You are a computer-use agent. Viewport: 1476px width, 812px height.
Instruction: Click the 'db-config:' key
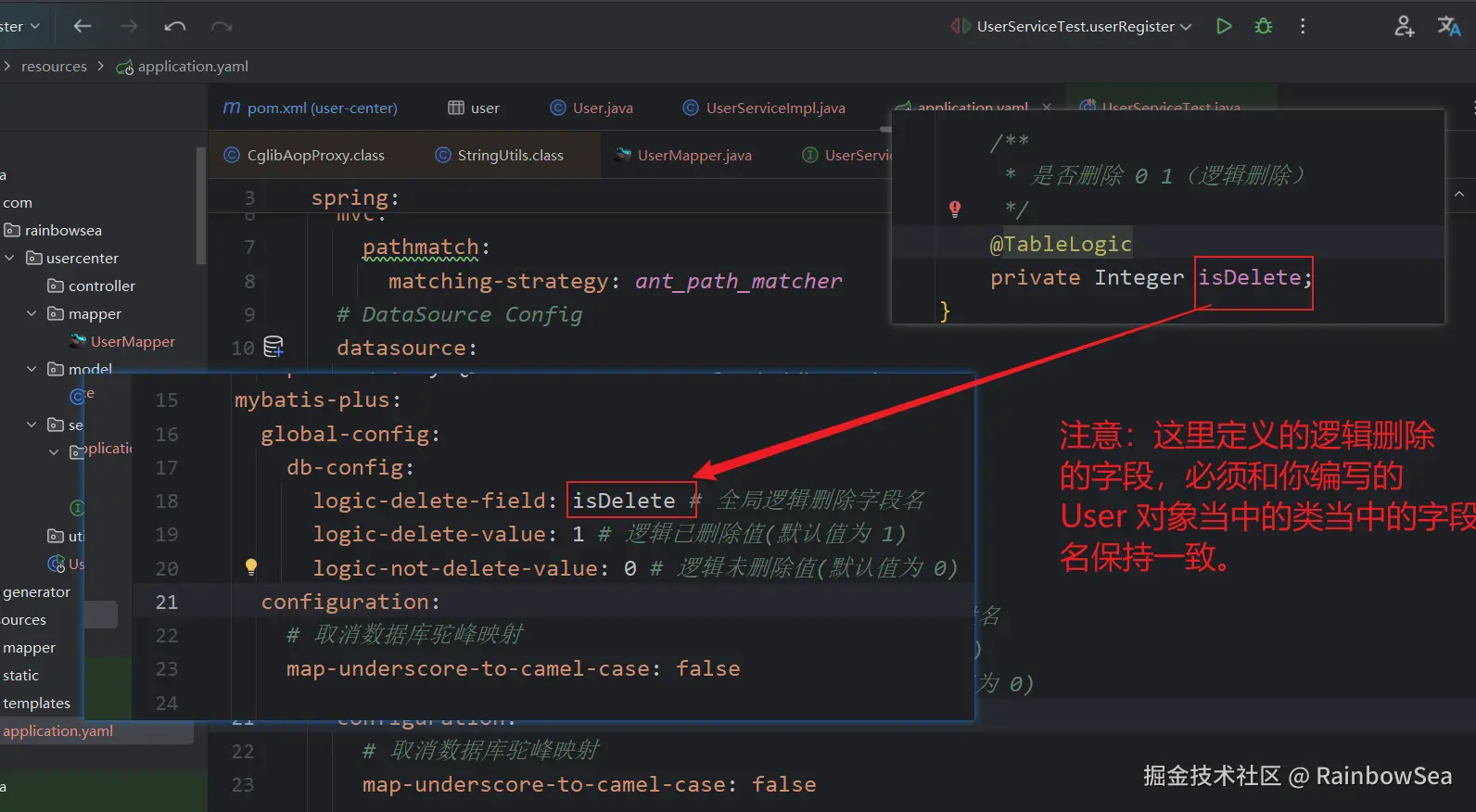point(350,467)
